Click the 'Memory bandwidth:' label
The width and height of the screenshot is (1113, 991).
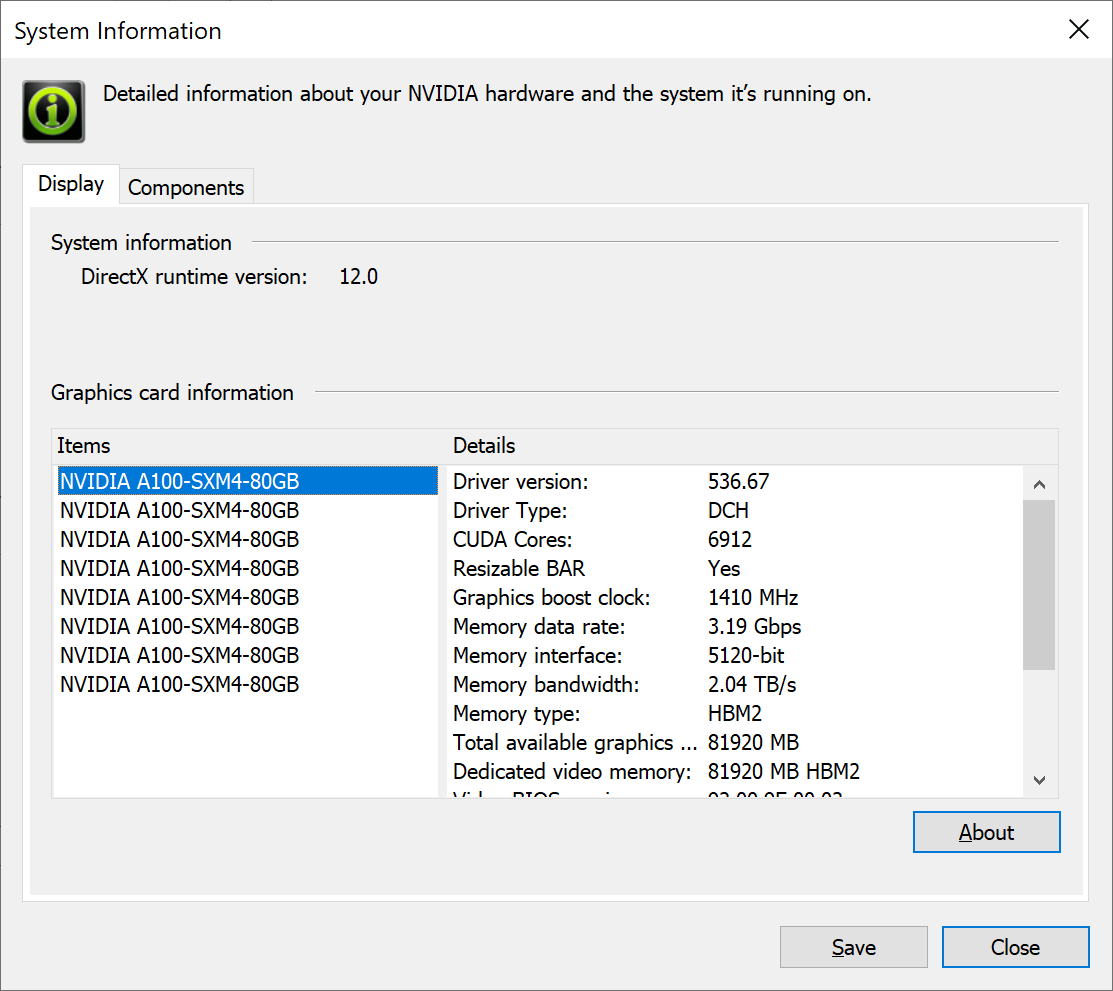pyautogui.click(x=546, y=685)
